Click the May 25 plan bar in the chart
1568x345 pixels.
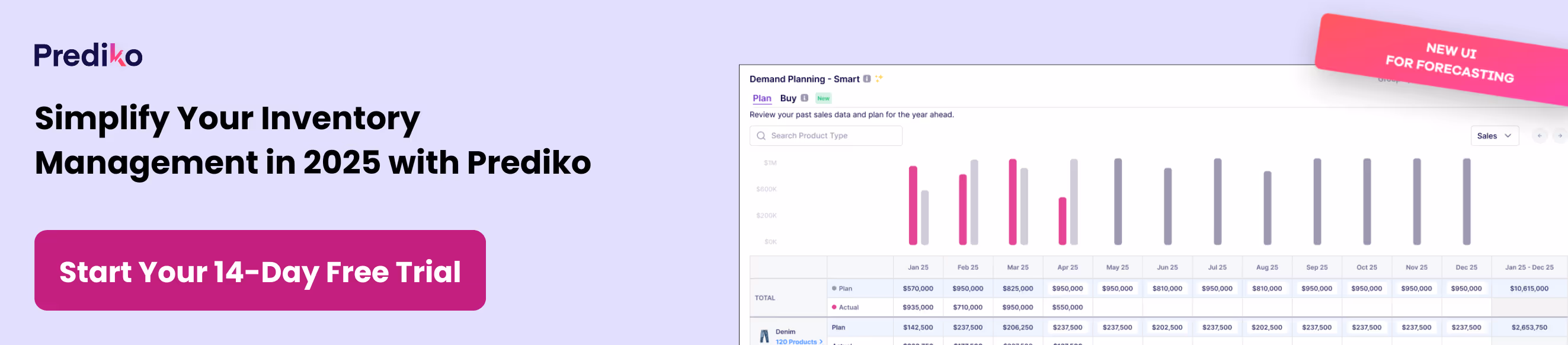[x=1118, y=202]
